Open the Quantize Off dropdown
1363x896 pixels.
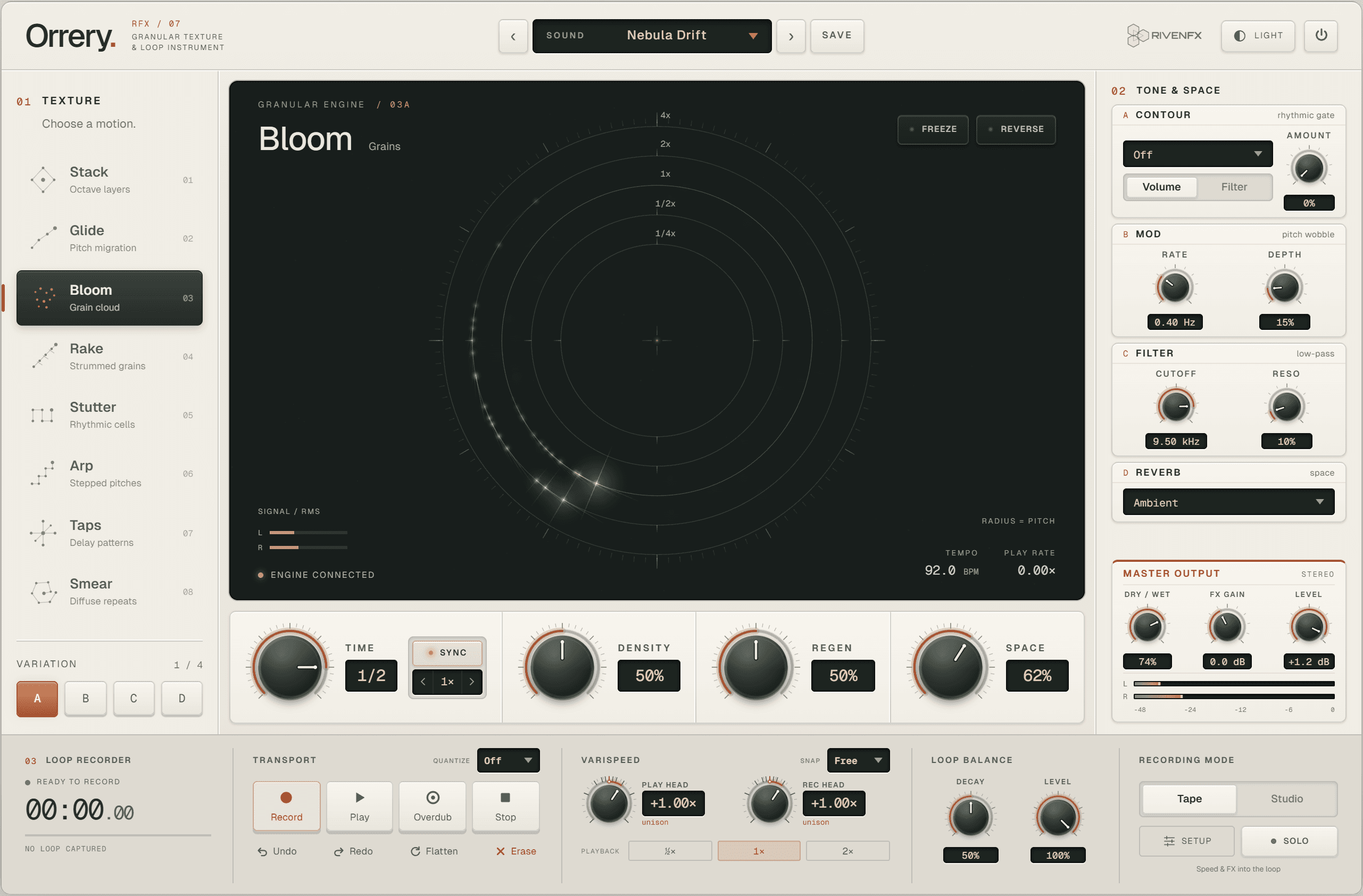508,760
